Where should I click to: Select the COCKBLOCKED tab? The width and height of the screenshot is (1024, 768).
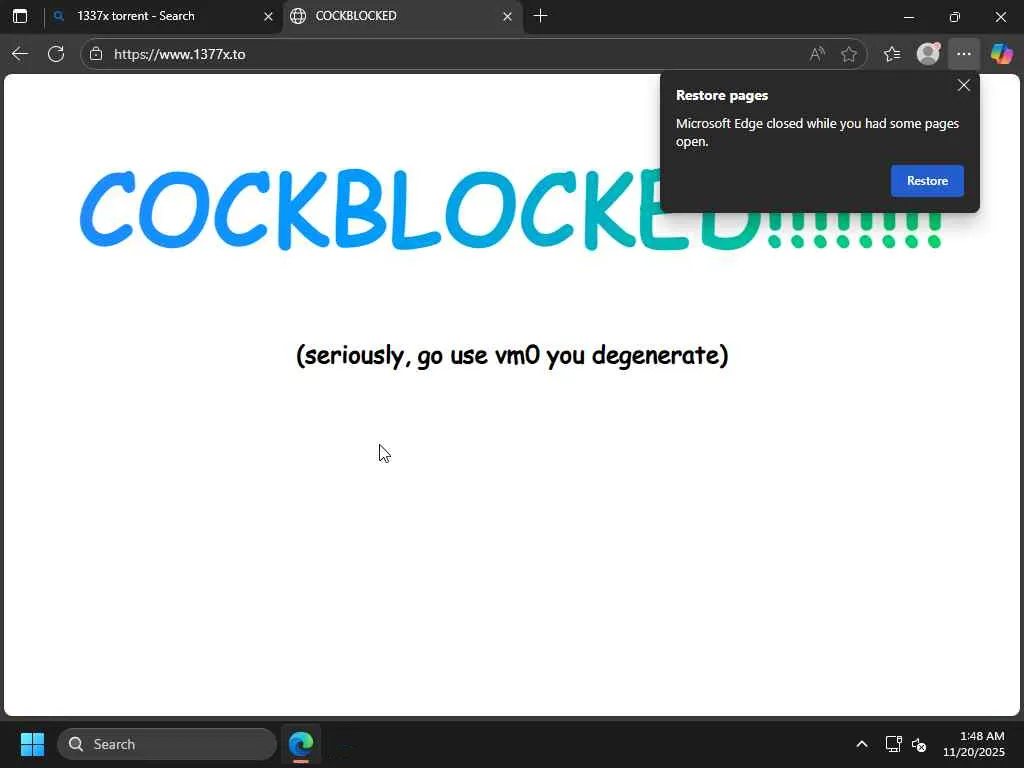[402, 16]
